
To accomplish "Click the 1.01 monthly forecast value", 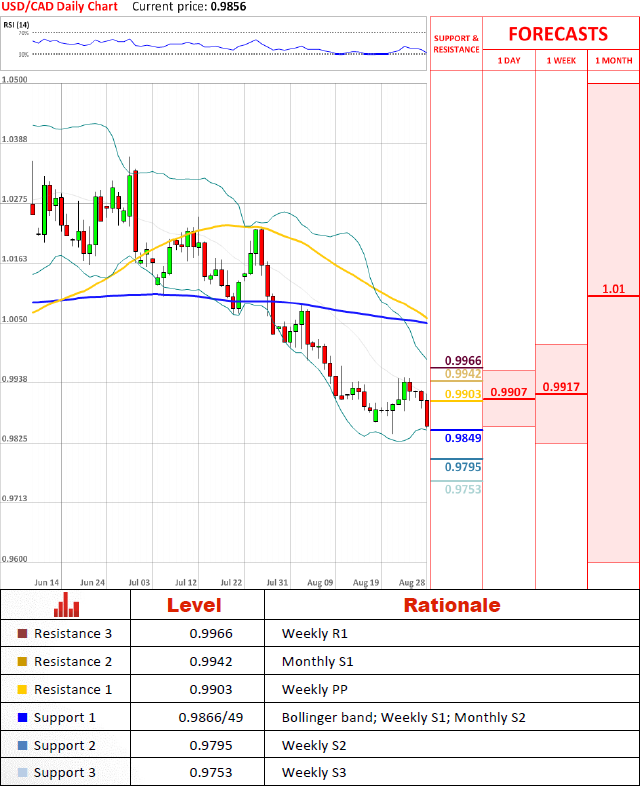I will 613,289.
